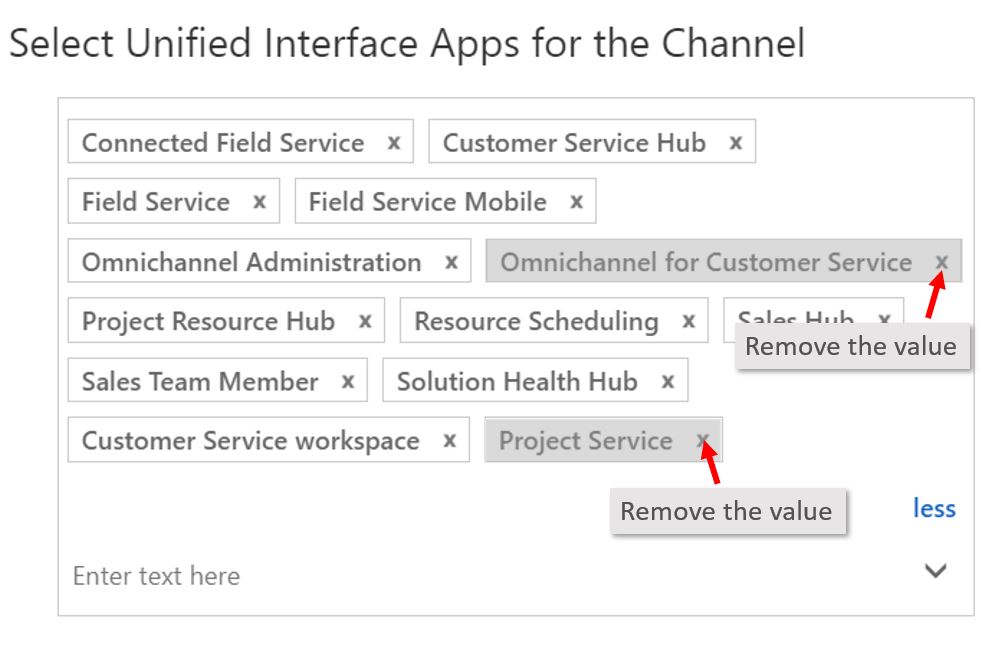Remove the Connected Field Service tag
This screenshot has width=1006, height=649.
point(394,143)
